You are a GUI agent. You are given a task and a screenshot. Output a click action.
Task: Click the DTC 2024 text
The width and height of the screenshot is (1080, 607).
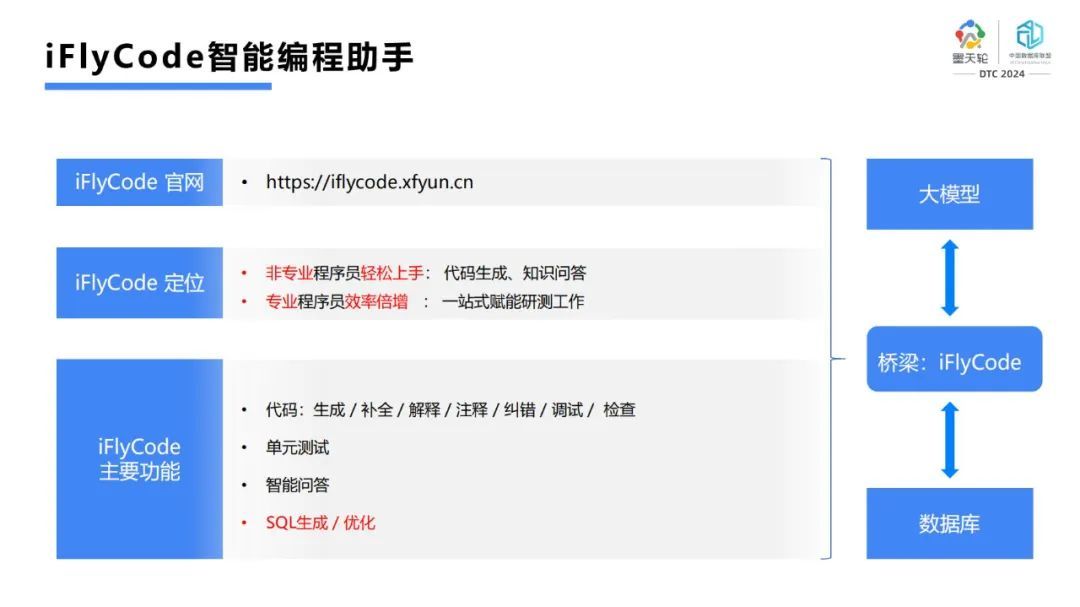[1001, 74]
